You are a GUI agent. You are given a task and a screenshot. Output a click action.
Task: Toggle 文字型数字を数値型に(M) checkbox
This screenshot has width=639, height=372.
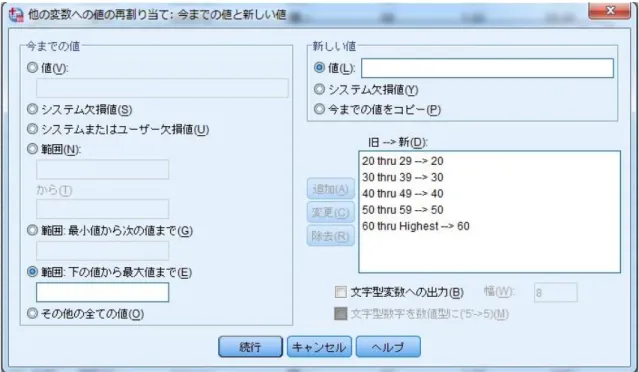[x=341, y=314]
